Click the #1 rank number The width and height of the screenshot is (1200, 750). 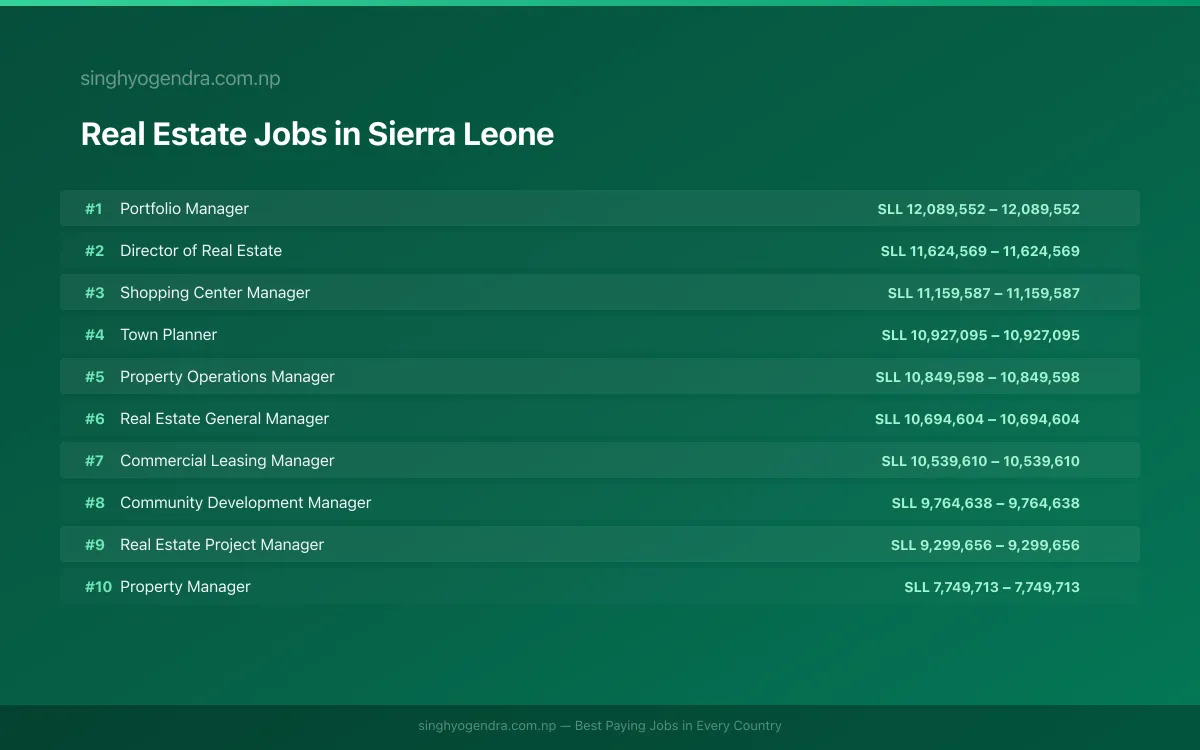94,209
